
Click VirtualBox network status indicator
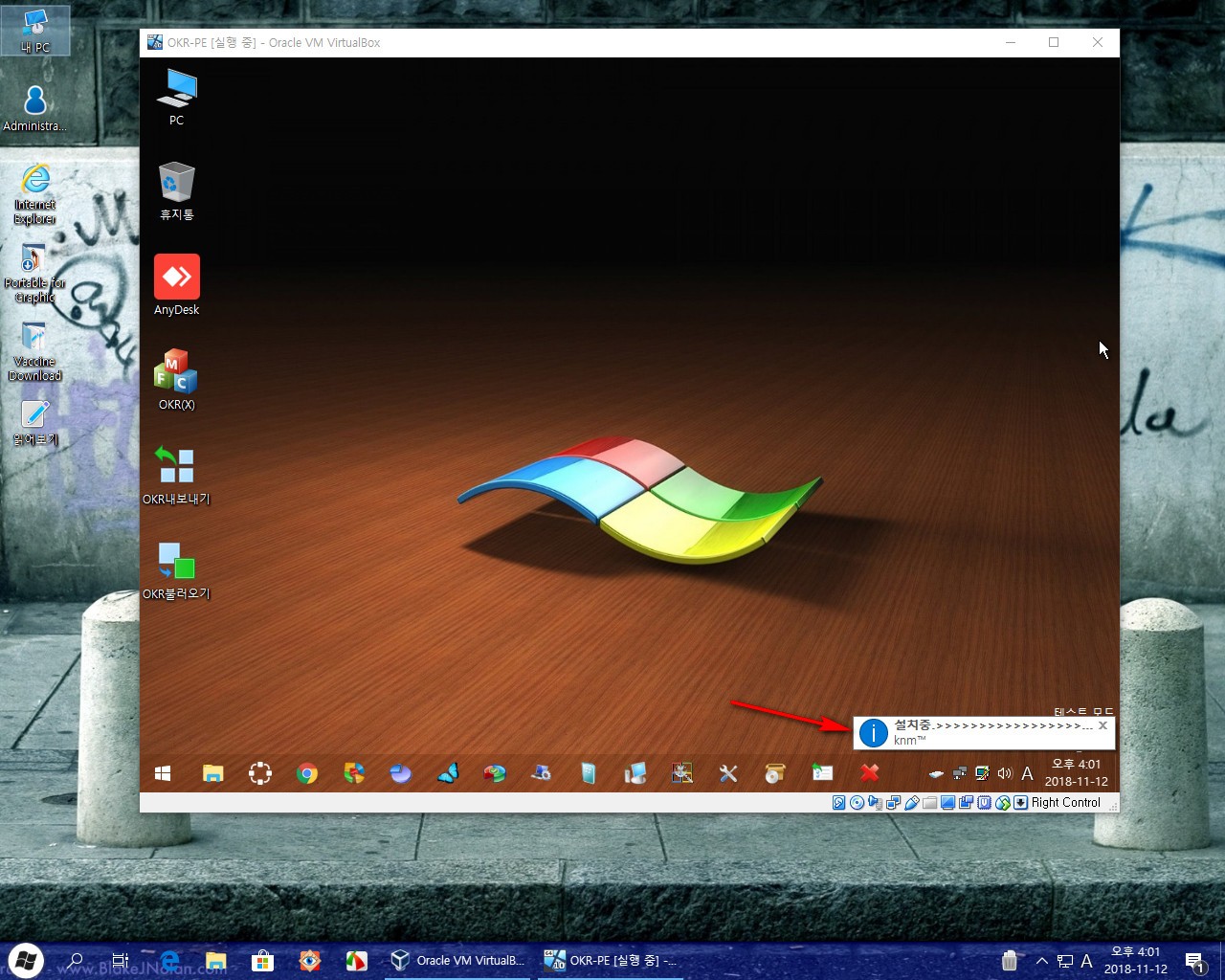click(893, 803)
